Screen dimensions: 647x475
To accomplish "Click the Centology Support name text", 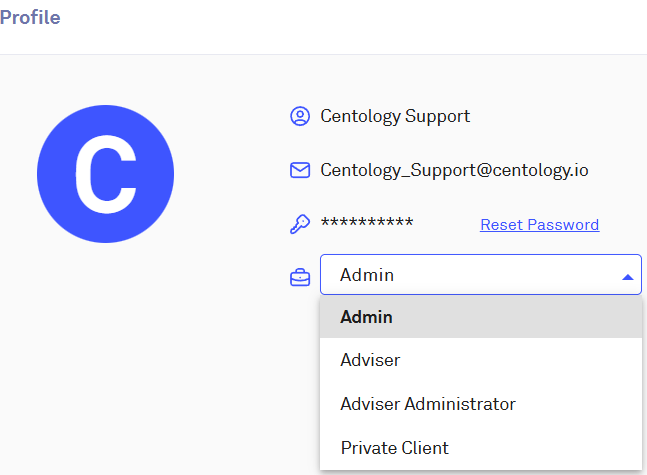I will (x=395, y=116).
